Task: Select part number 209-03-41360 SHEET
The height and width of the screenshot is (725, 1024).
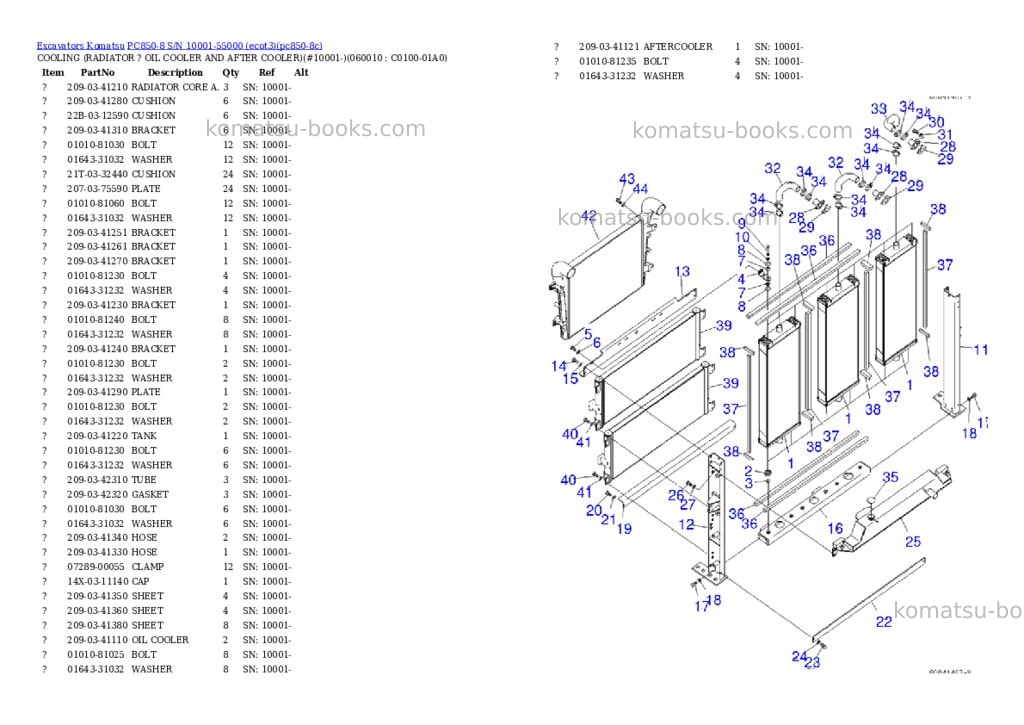Action: [x=97, y=611]
